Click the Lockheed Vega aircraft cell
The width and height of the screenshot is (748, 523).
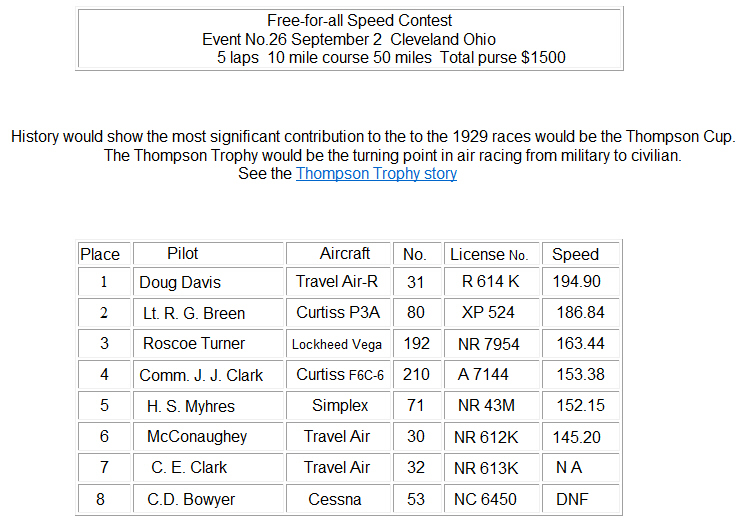(x=338, y=345)
